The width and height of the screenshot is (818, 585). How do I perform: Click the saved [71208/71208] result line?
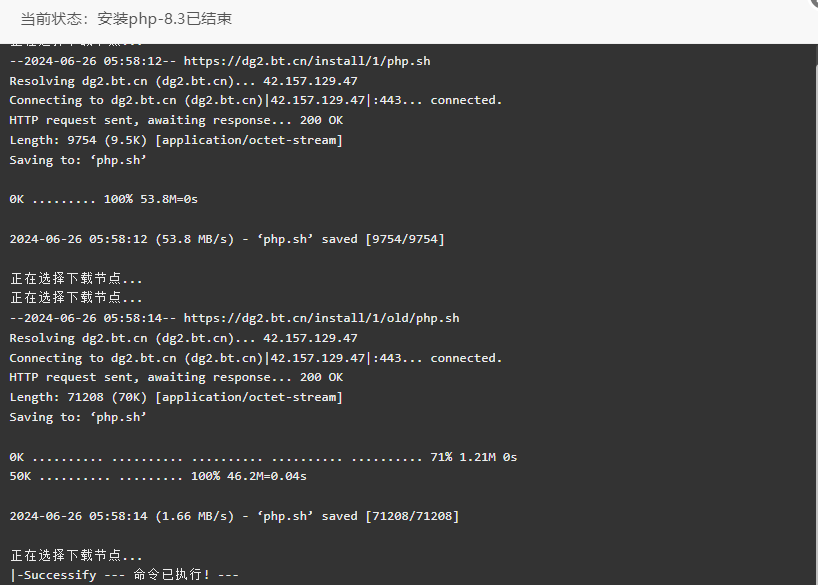[234, 516]
